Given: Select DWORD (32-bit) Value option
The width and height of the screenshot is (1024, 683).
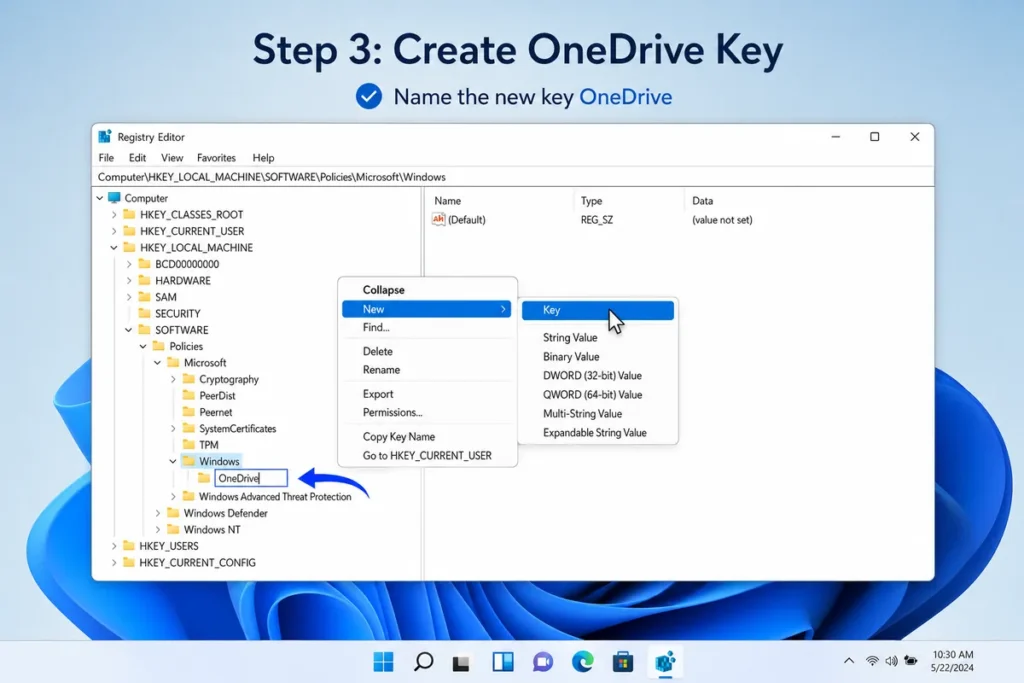Looking at the screenshot, I should [x=592, y=375].
